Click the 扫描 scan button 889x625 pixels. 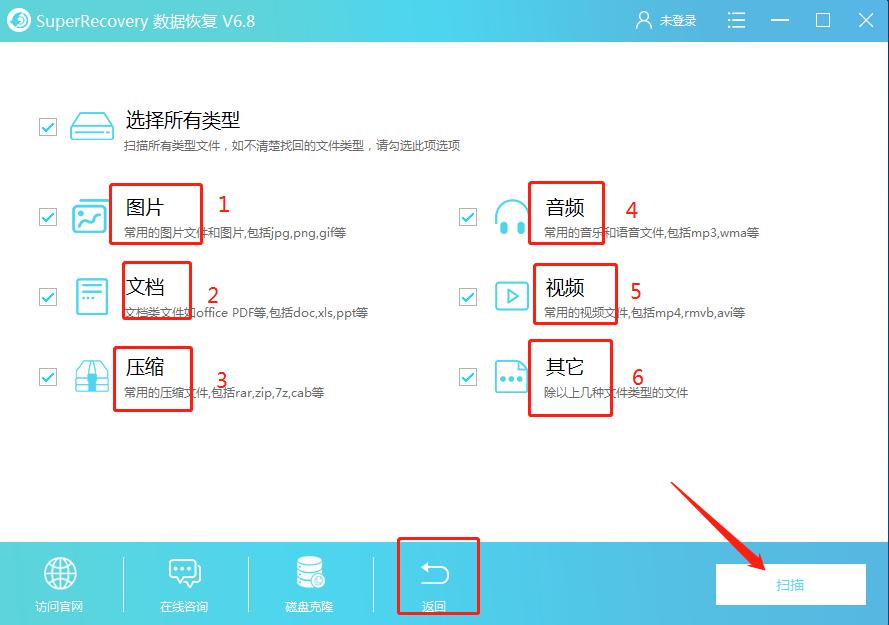791,585
